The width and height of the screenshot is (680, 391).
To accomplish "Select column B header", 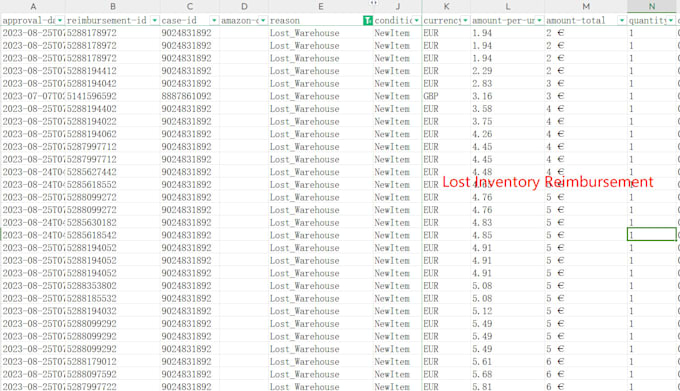I will point(113,7).
